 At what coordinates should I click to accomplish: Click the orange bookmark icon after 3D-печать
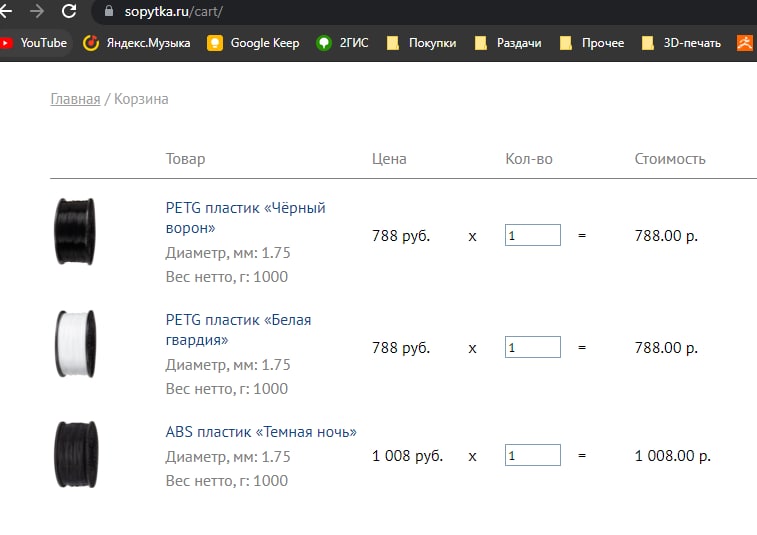pos(745,43)
